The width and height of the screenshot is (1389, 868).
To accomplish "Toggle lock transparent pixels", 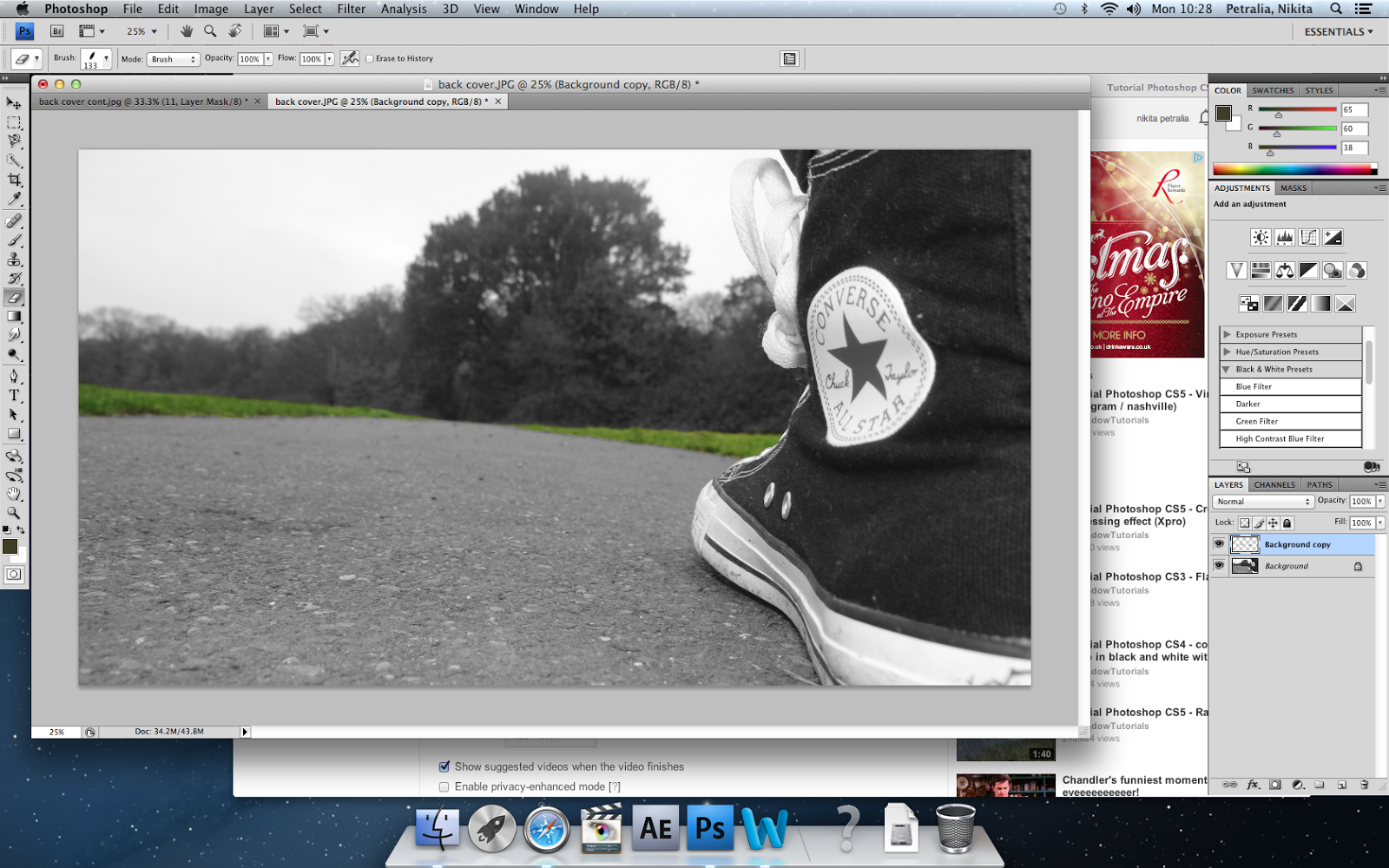I will click(1244, 523).
